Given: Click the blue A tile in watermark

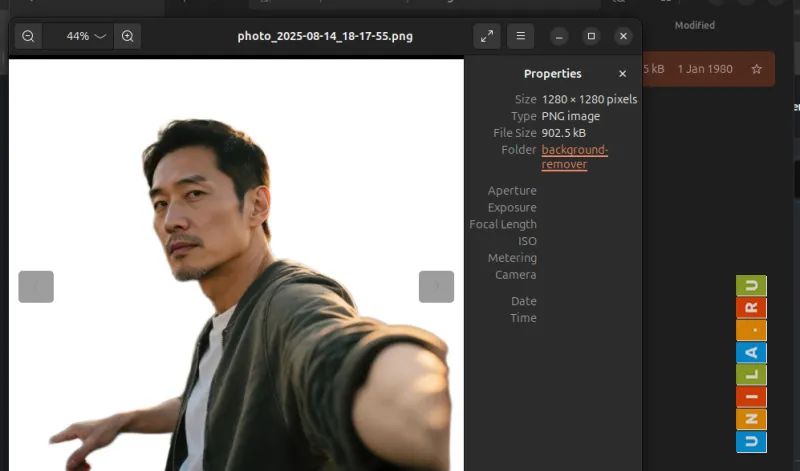Looking at the screenshot, I should point(751,352).
